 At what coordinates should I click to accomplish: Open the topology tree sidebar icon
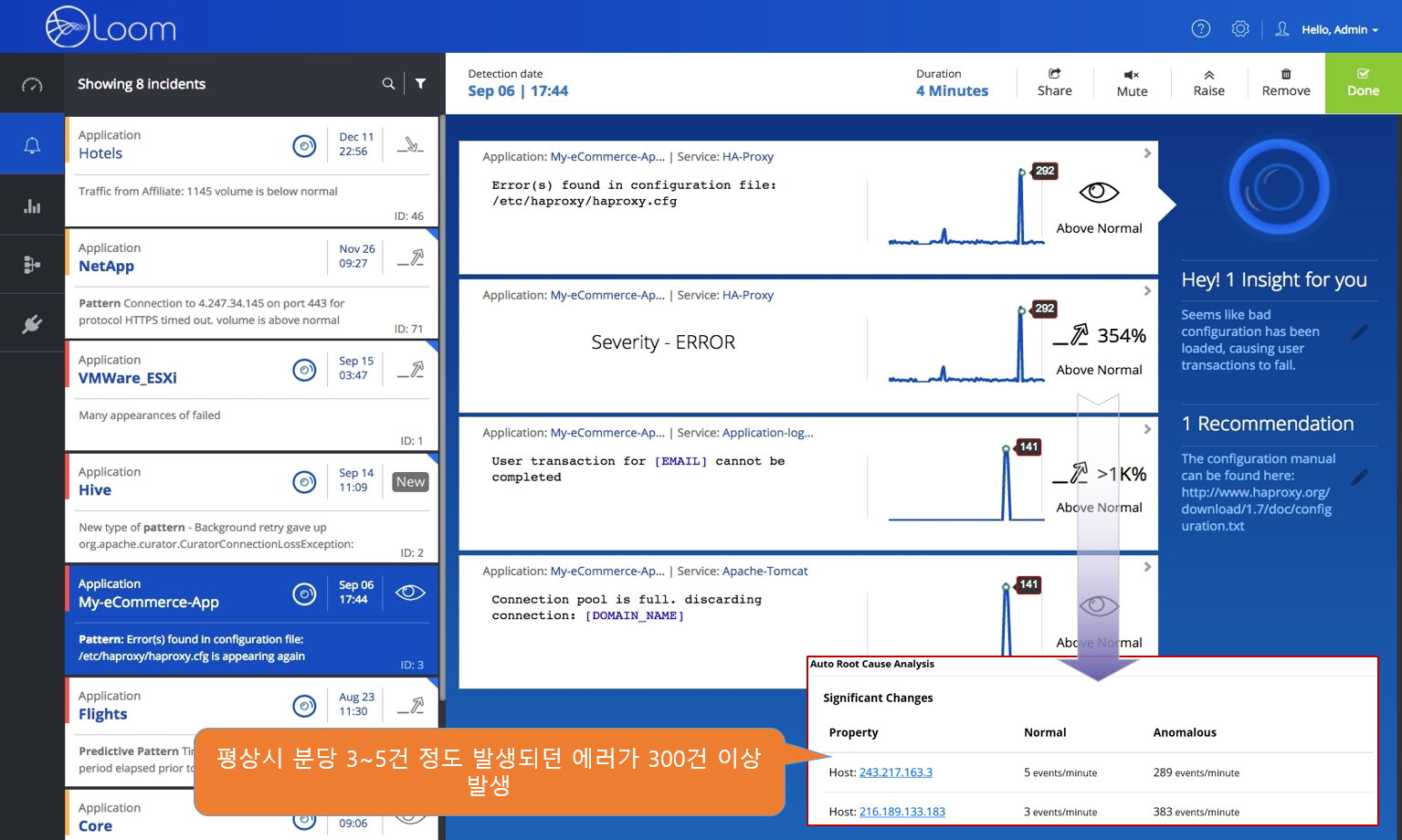coord(32,265)
